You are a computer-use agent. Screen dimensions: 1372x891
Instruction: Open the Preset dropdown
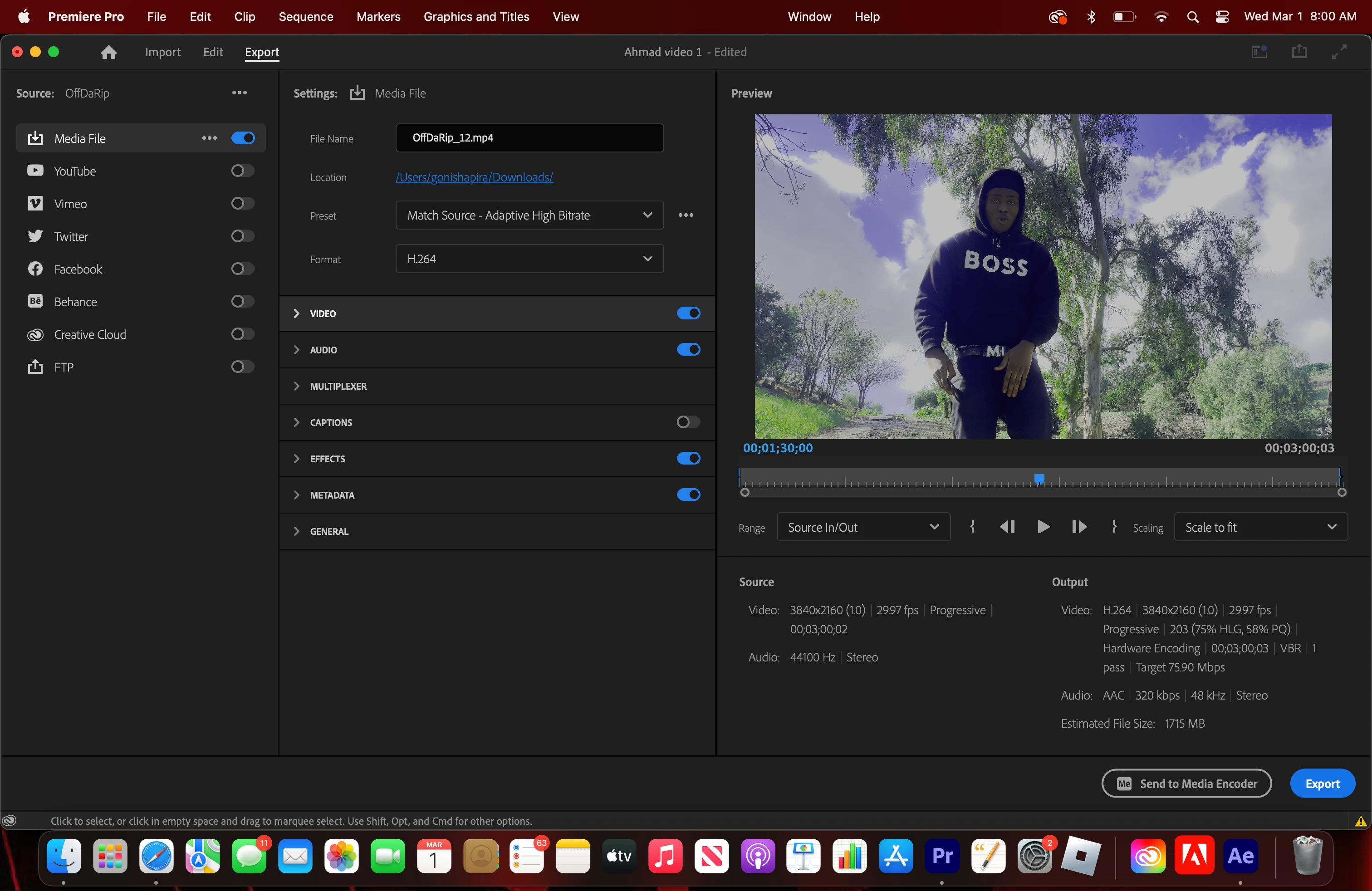click(529, 215)
